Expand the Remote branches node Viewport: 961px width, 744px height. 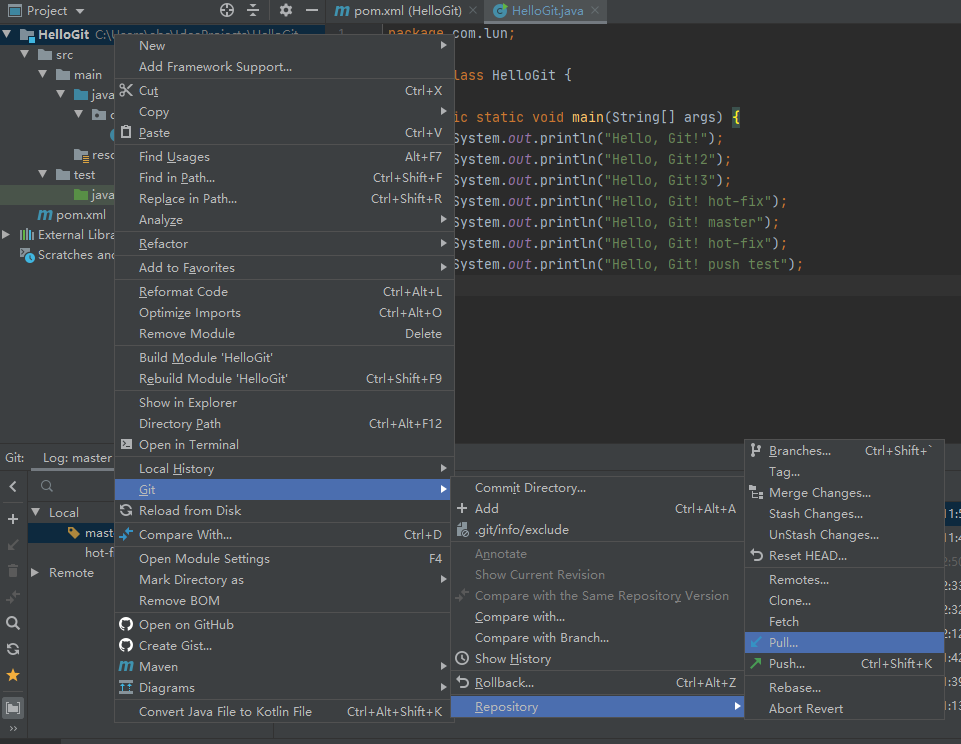coord(36,573)
